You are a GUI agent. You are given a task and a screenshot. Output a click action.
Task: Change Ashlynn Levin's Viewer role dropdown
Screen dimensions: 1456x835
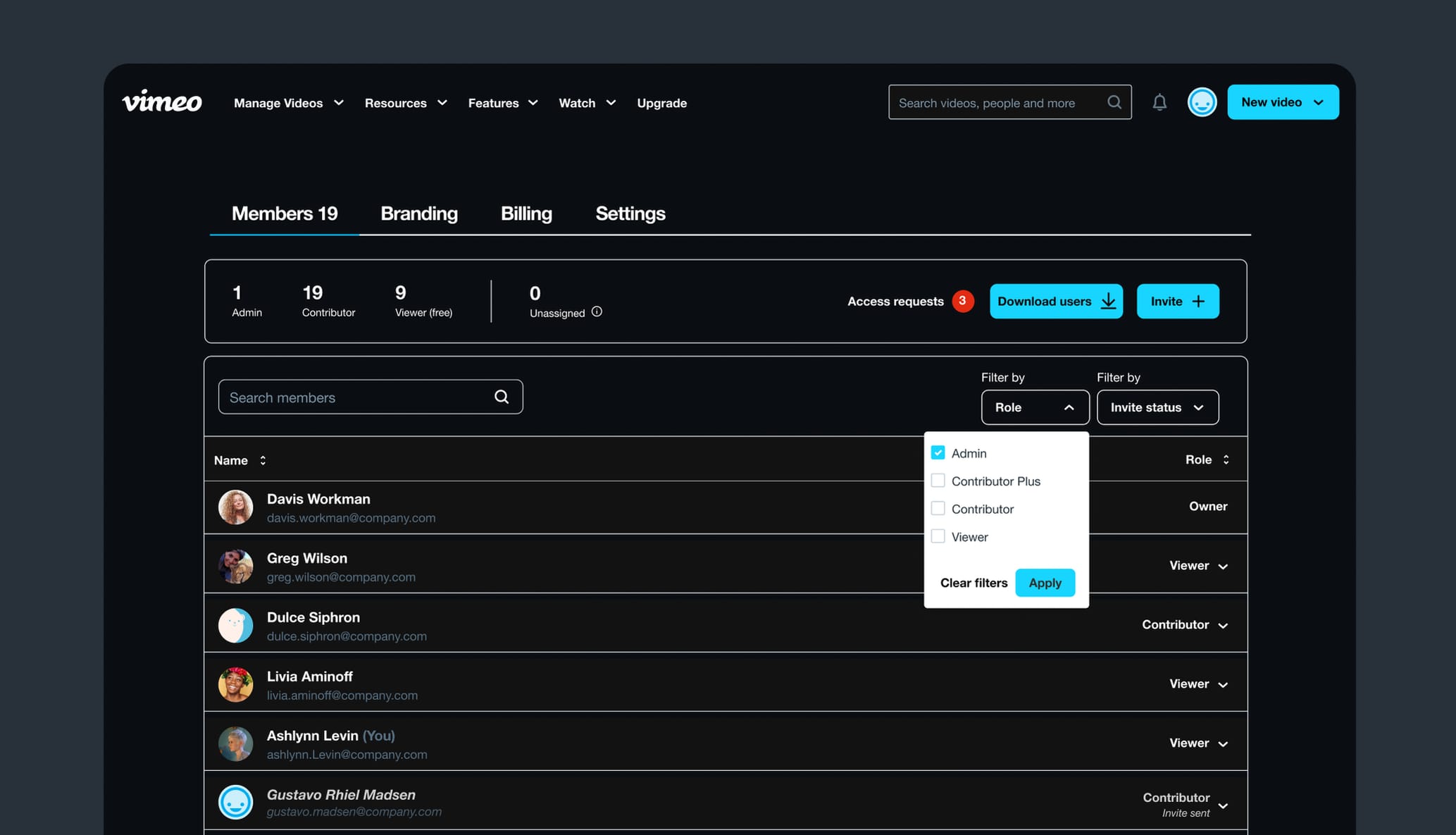pyautogui.click(x=1199, y=743)
